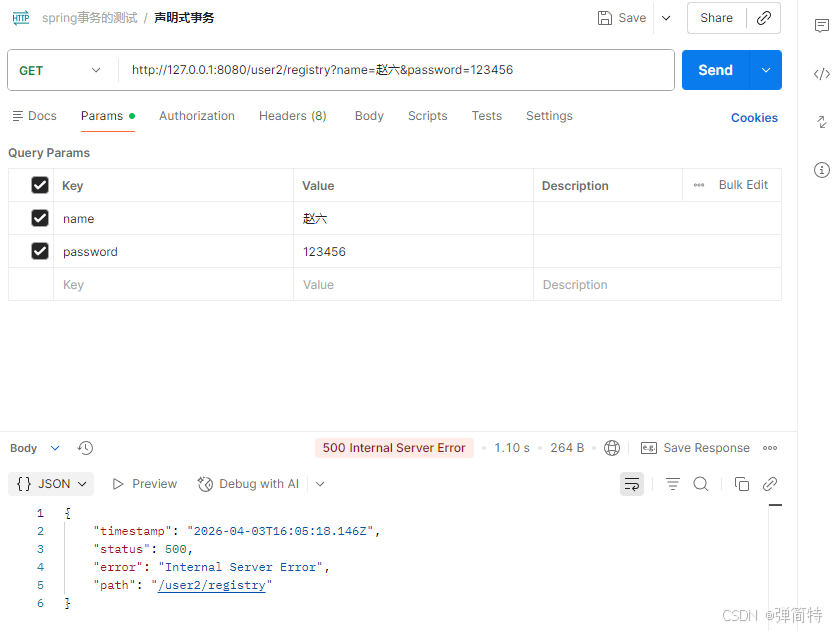Click the 264 B response size
834x631 pixels.
(567, 448)
